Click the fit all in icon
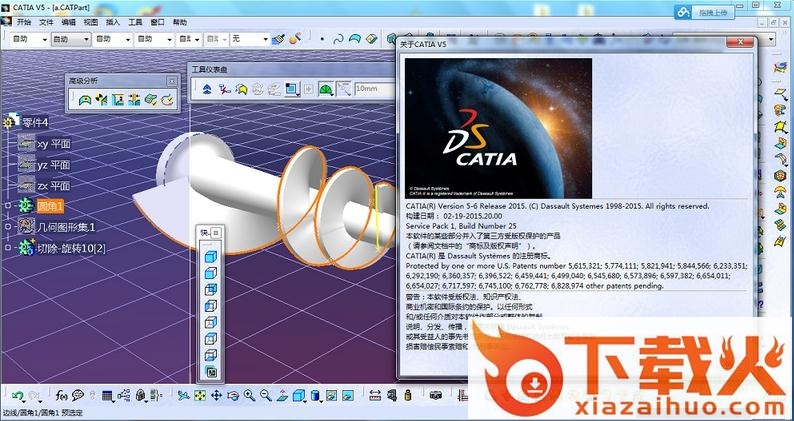Screen dimensions: 794x421 (x=200, y=396)
